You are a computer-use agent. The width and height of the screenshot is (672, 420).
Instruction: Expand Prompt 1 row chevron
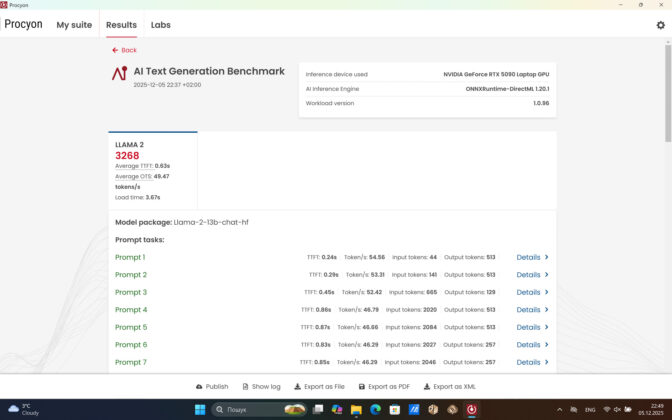[546, 257]
